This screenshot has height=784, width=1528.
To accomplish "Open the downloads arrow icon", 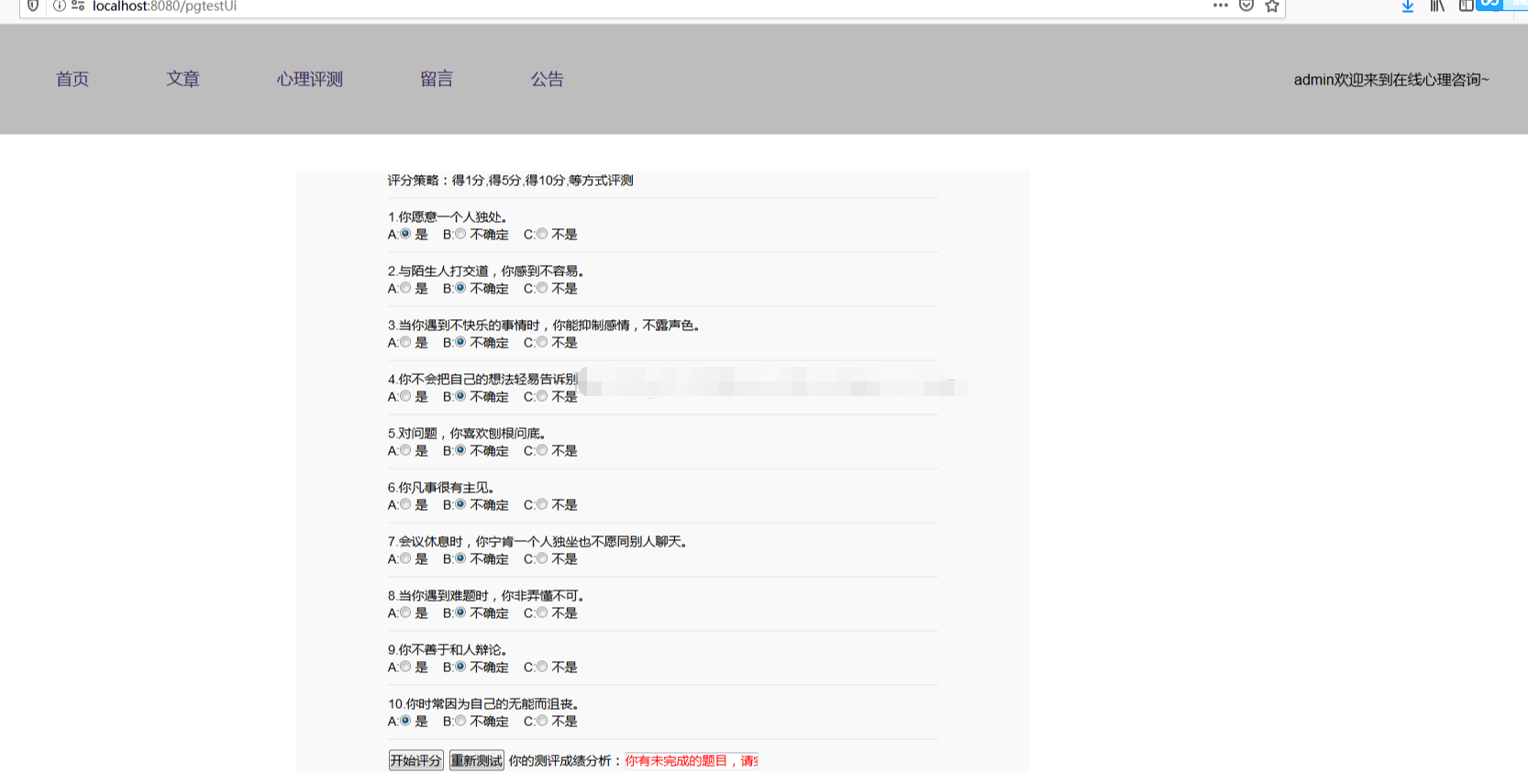I will coord(1408,6).
